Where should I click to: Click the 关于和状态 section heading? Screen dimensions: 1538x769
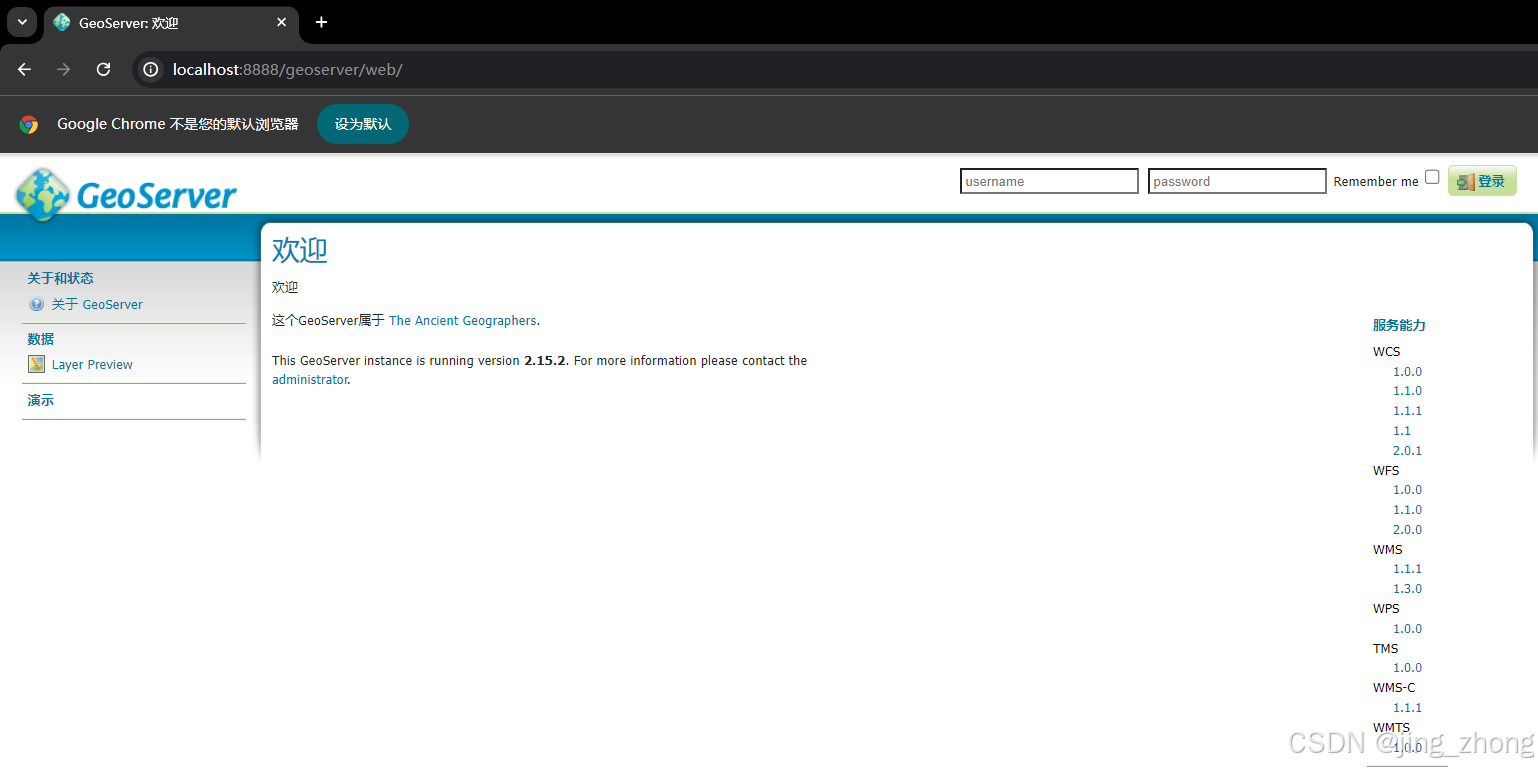60,278
